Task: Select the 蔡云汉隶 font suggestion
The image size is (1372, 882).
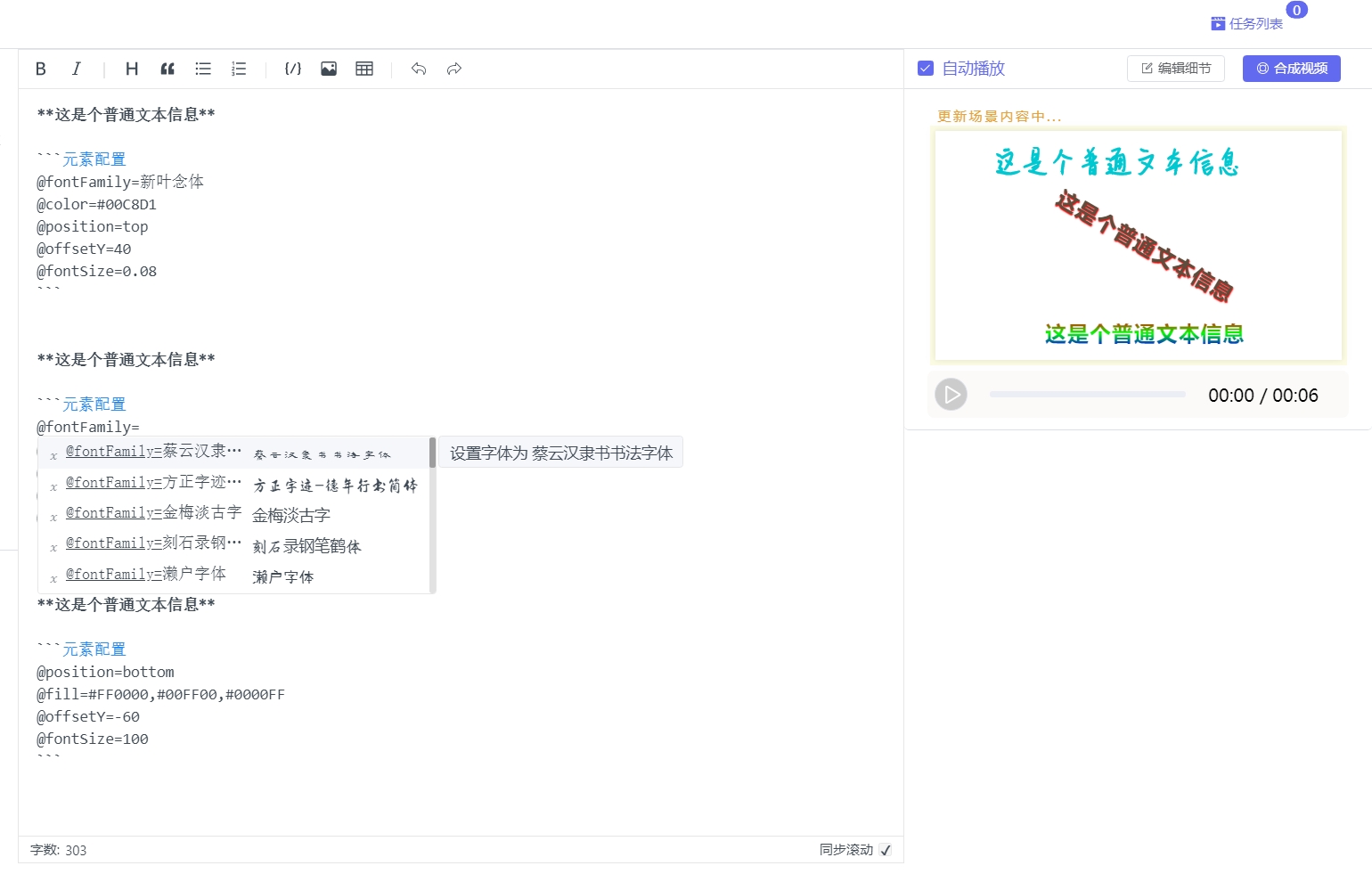Action: (233, 453)
